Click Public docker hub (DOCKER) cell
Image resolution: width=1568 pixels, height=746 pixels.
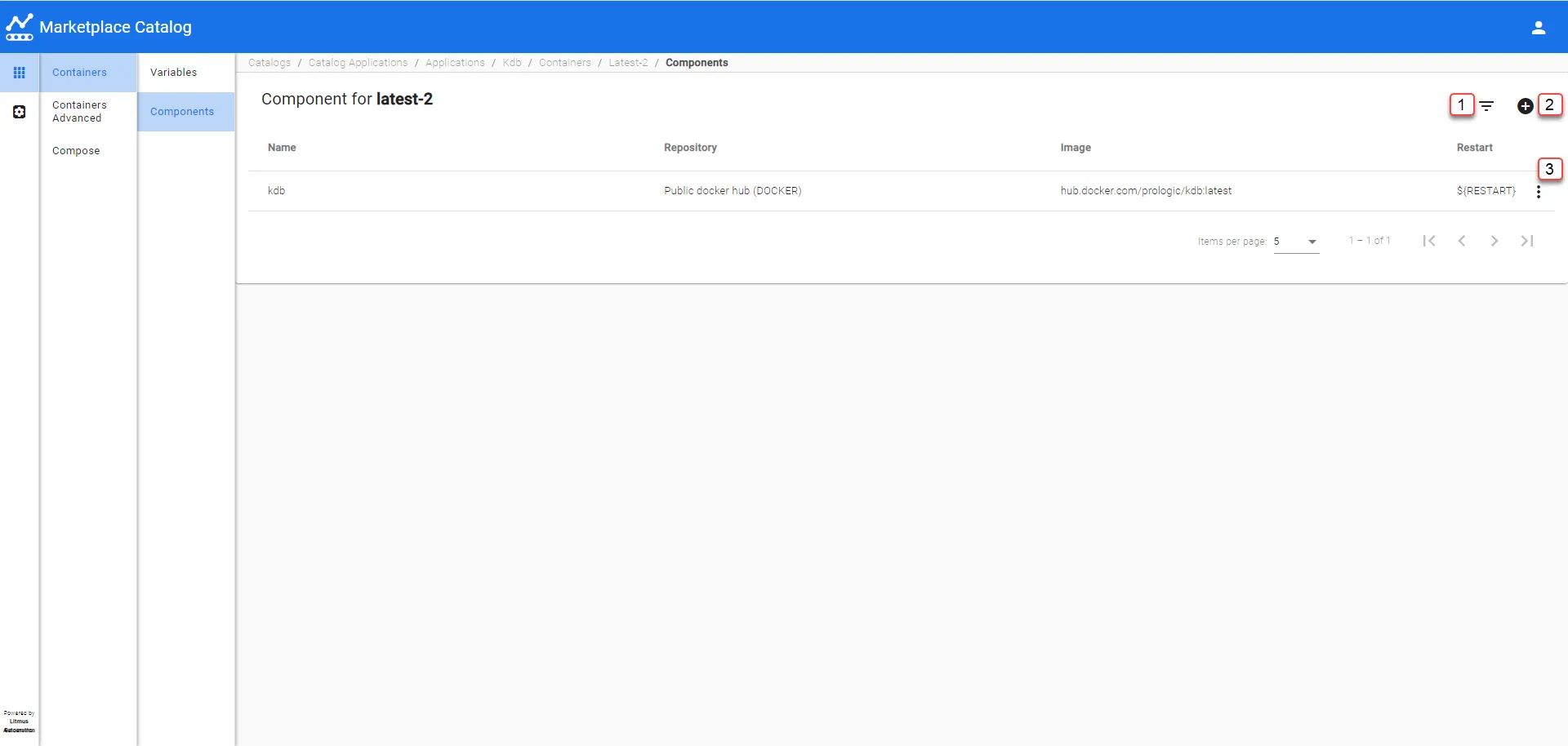(733, 191)
